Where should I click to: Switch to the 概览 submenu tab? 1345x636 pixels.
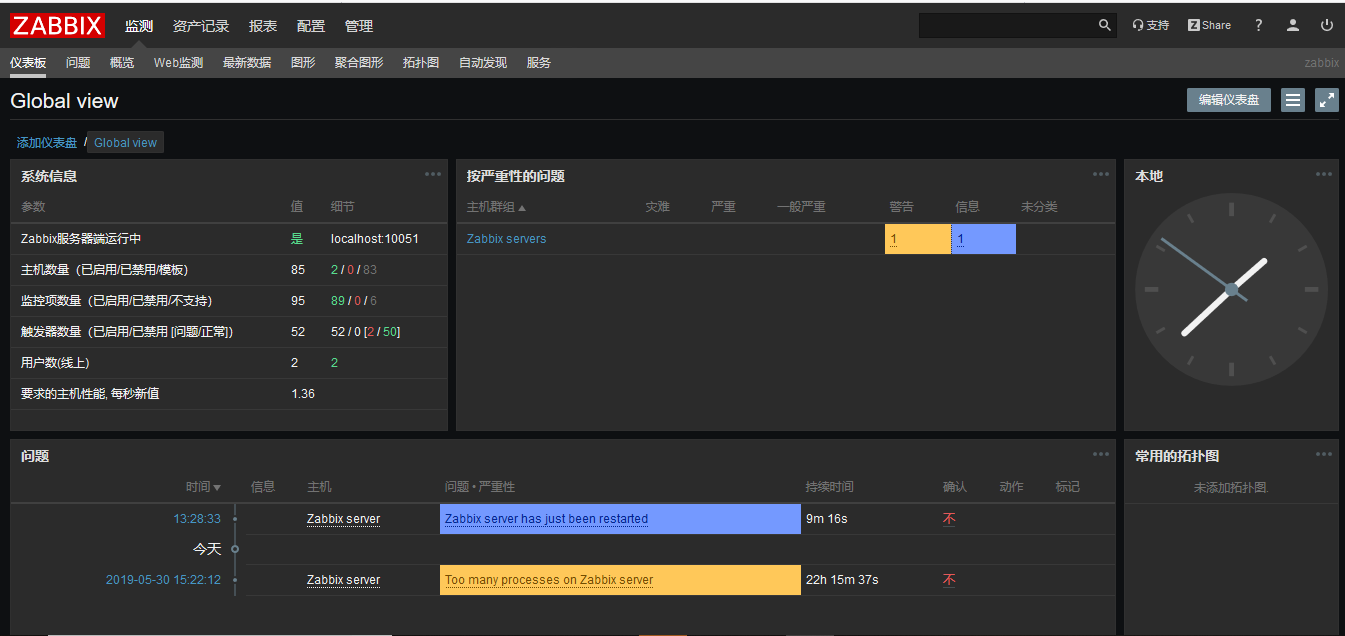122,63
